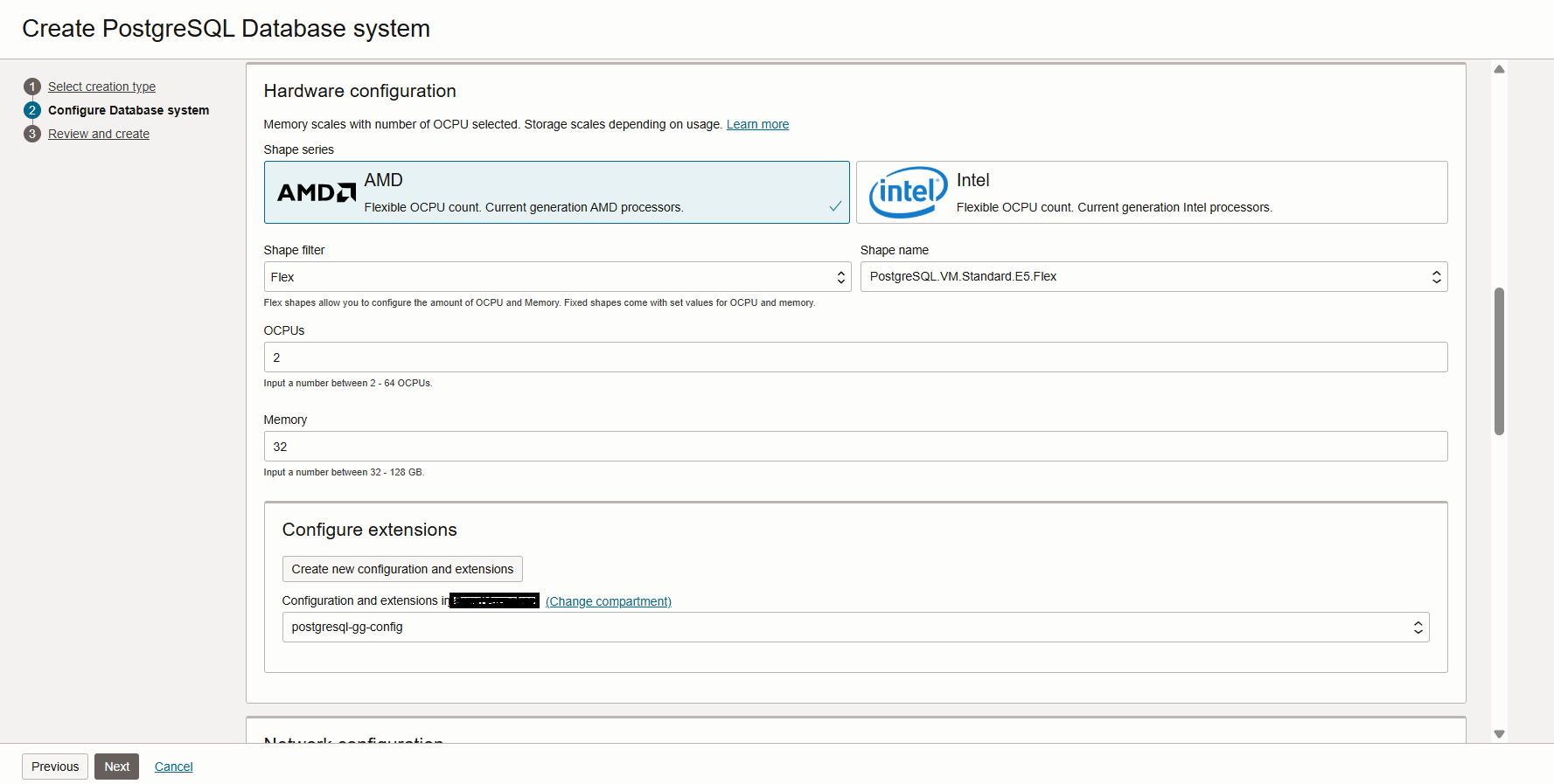Click the step 1 circle icon
This screenshot has width=1554, height=784.
pos(32,87)
